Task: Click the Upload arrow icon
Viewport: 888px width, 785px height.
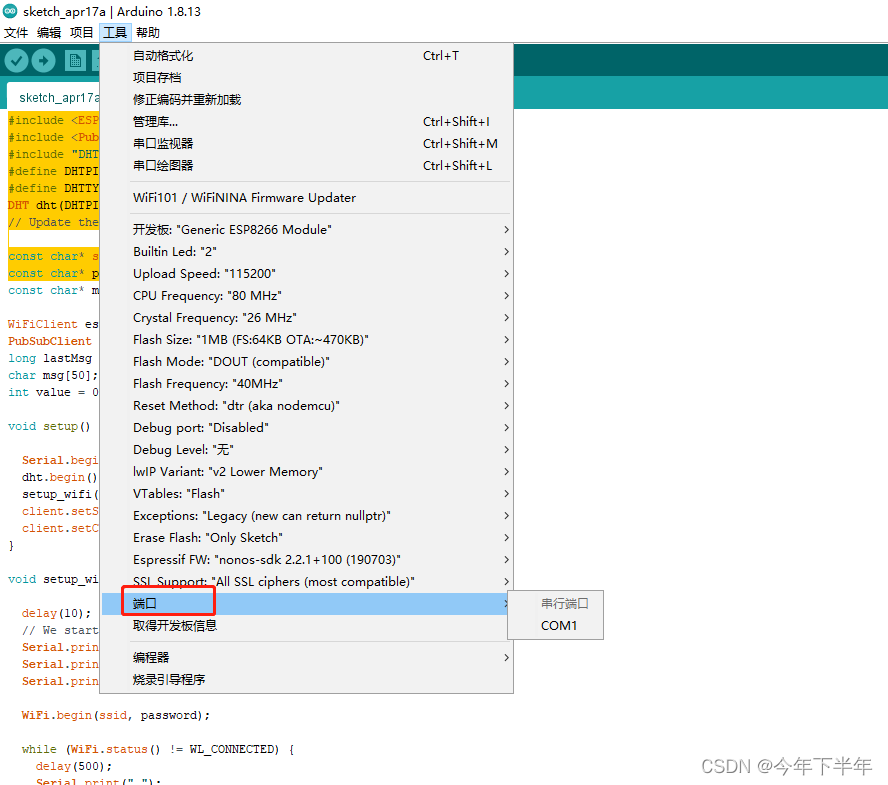Action: point(43,60)
